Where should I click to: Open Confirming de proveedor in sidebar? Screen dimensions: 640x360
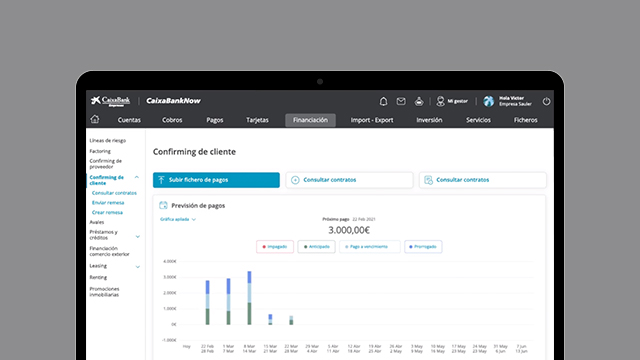pos(106,164)
